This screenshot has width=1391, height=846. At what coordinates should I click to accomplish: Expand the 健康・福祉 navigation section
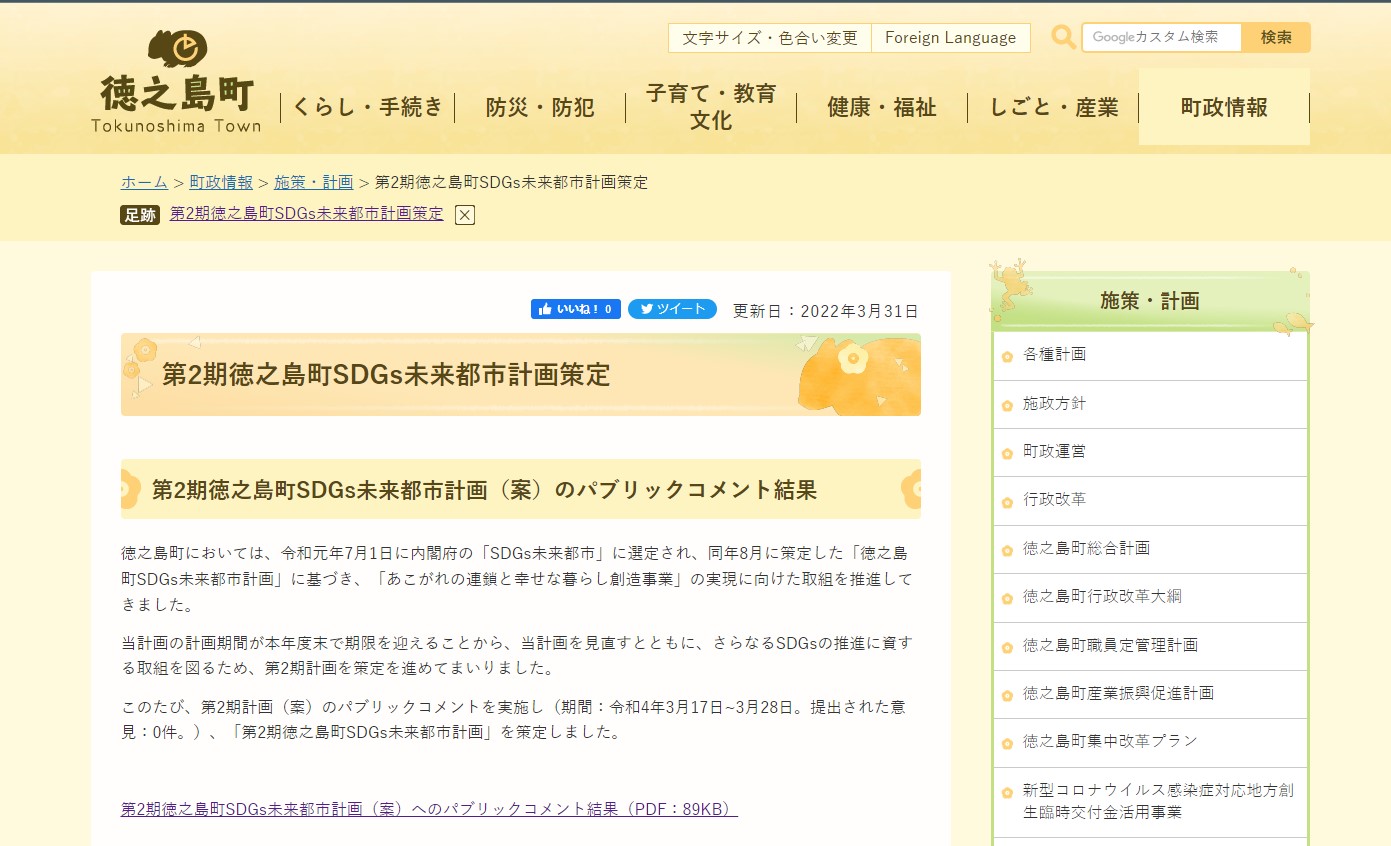pos(884,108)
